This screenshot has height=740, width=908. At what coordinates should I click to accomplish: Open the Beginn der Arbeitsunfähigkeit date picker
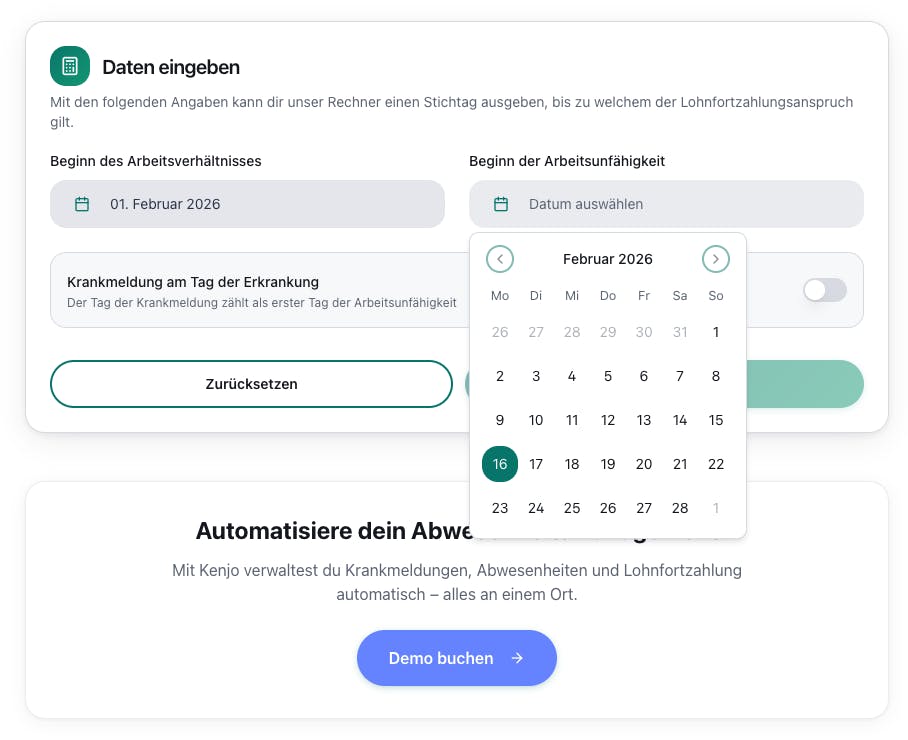pyautogui.click(x=666, y=204)
